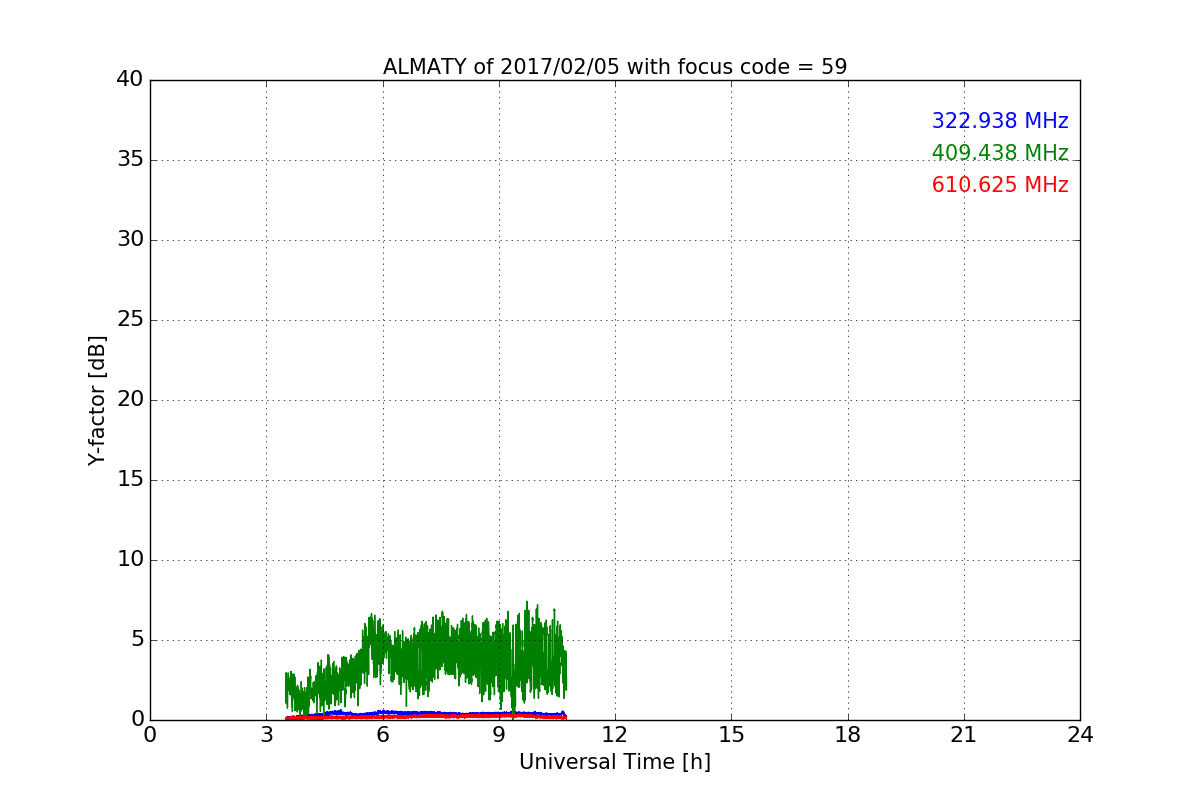Click the y-axis tick label 40
1200x800 pixels.
tap(130, 80)
